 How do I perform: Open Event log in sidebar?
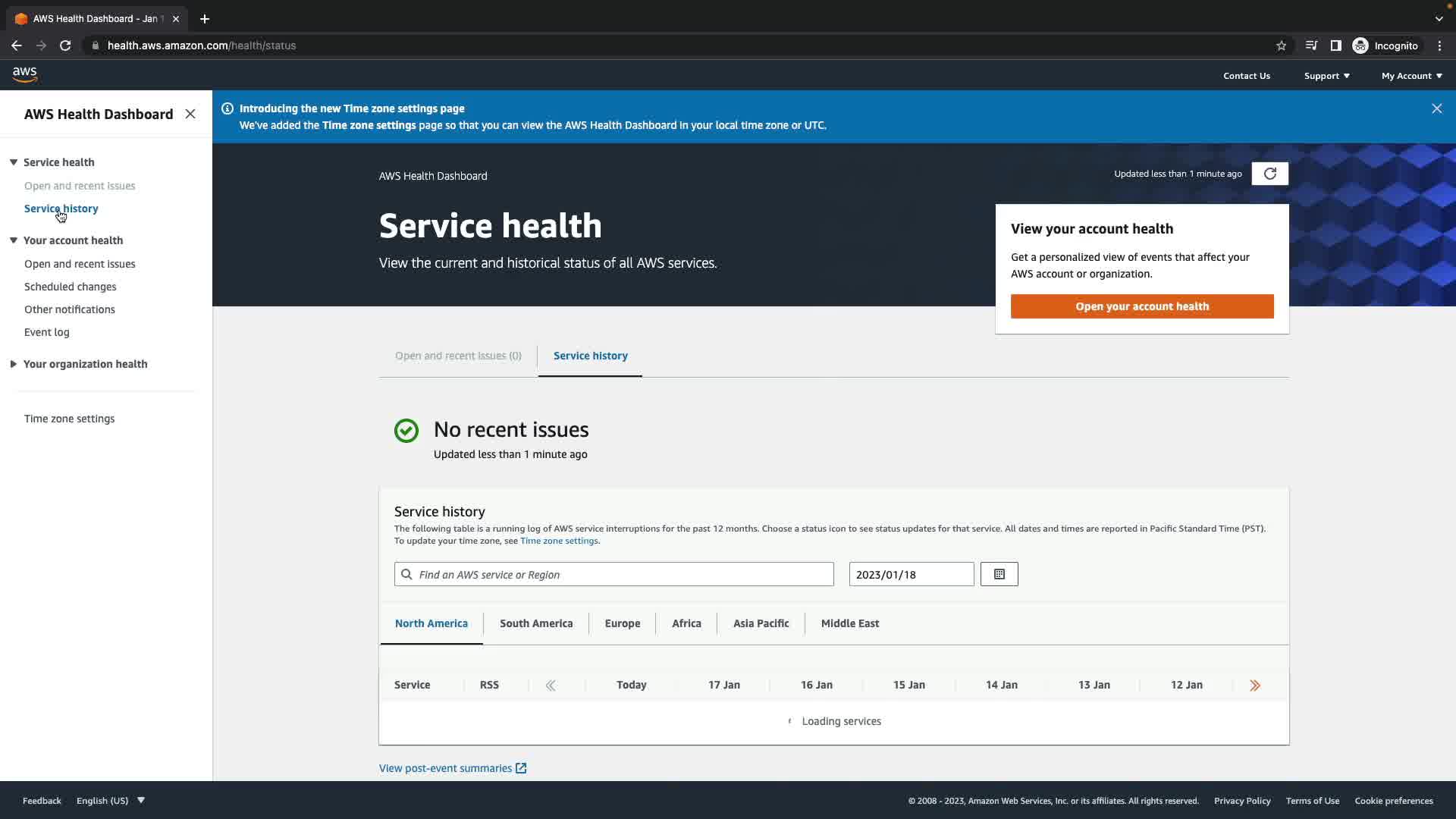46,332
